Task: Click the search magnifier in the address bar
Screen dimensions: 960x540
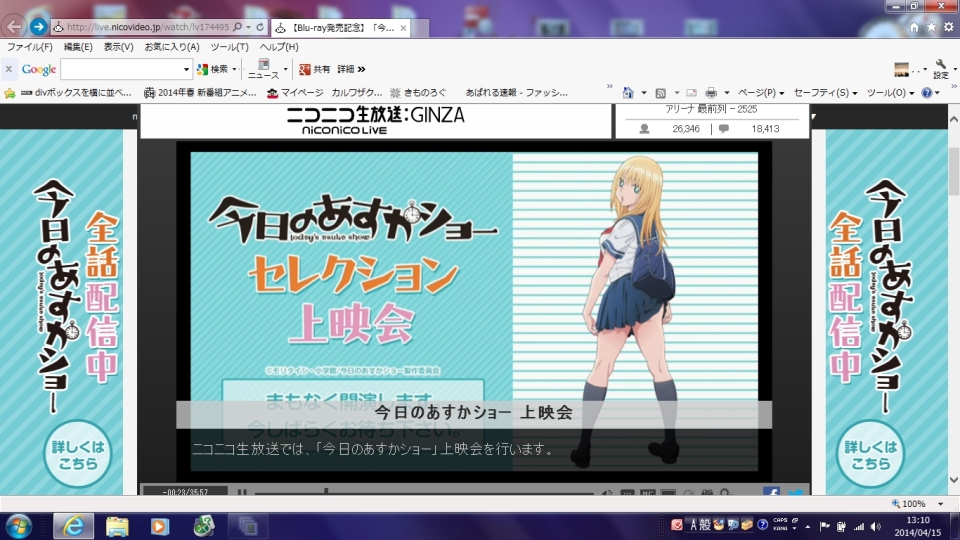Action: (238, 27)
